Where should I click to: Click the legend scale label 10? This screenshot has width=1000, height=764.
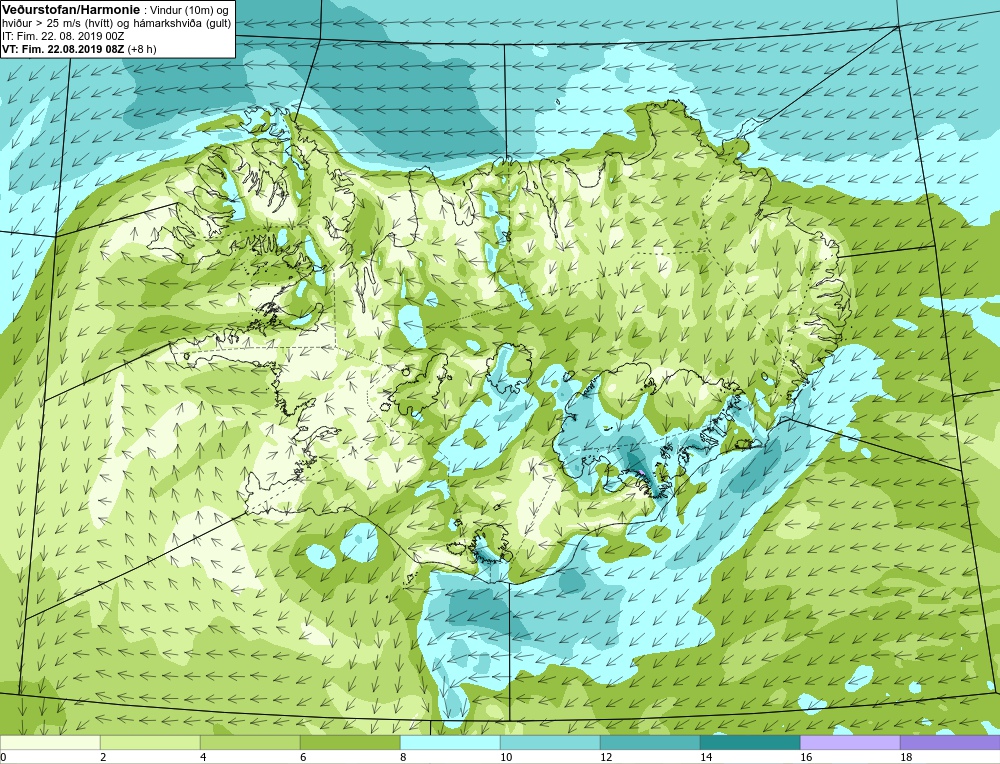(x=506, y=757)
